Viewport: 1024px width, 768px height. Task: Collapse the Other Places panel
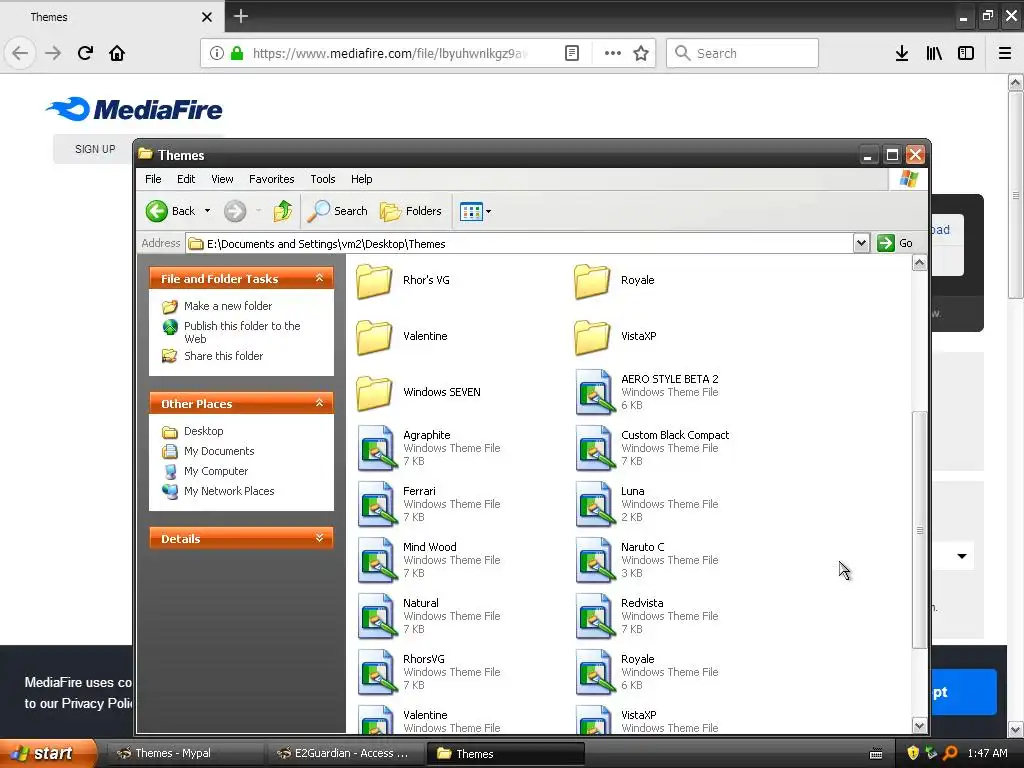(x=319, y=403)
